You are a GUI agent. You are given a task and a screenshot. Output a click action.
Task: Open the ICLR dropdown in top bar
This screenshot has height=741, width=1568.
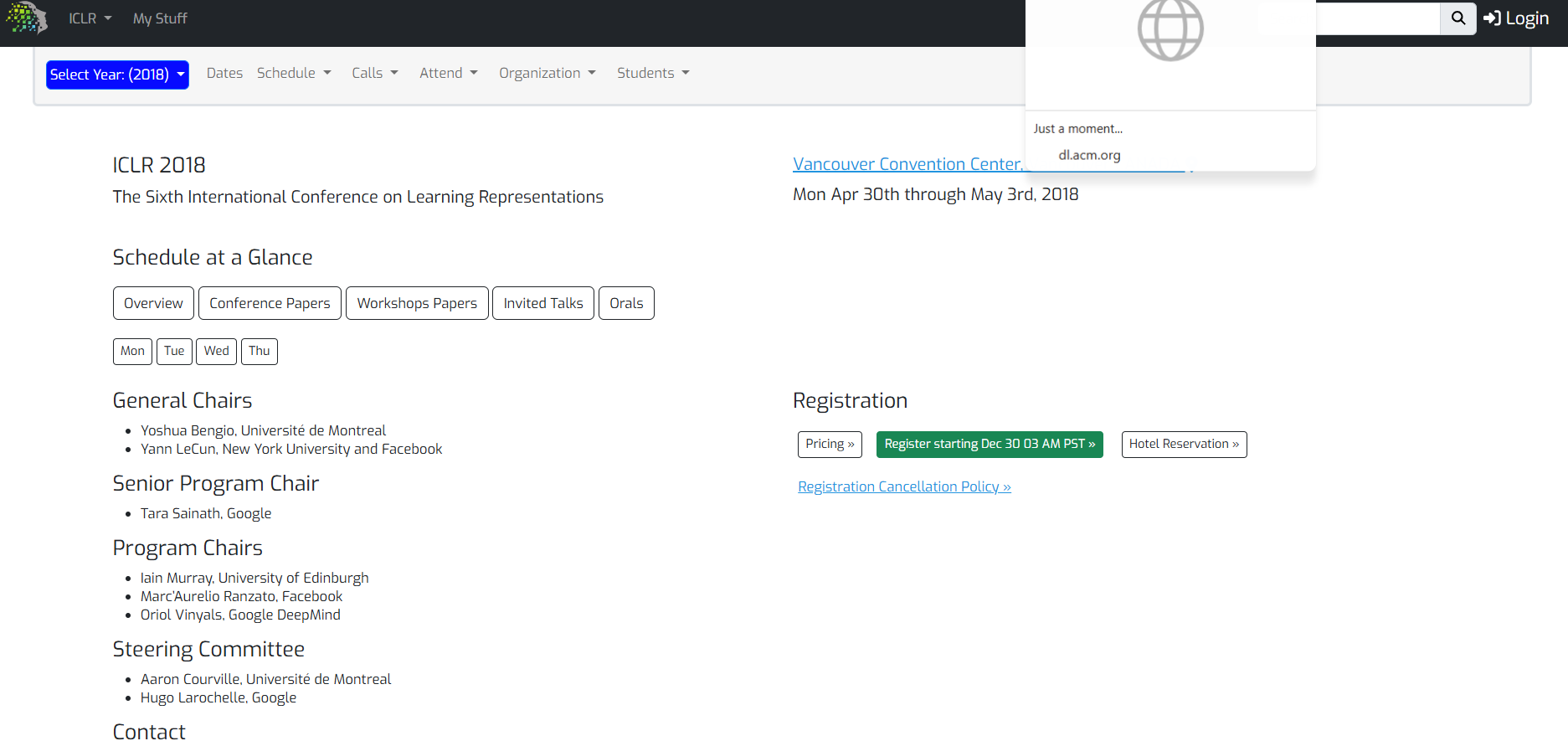90,18
